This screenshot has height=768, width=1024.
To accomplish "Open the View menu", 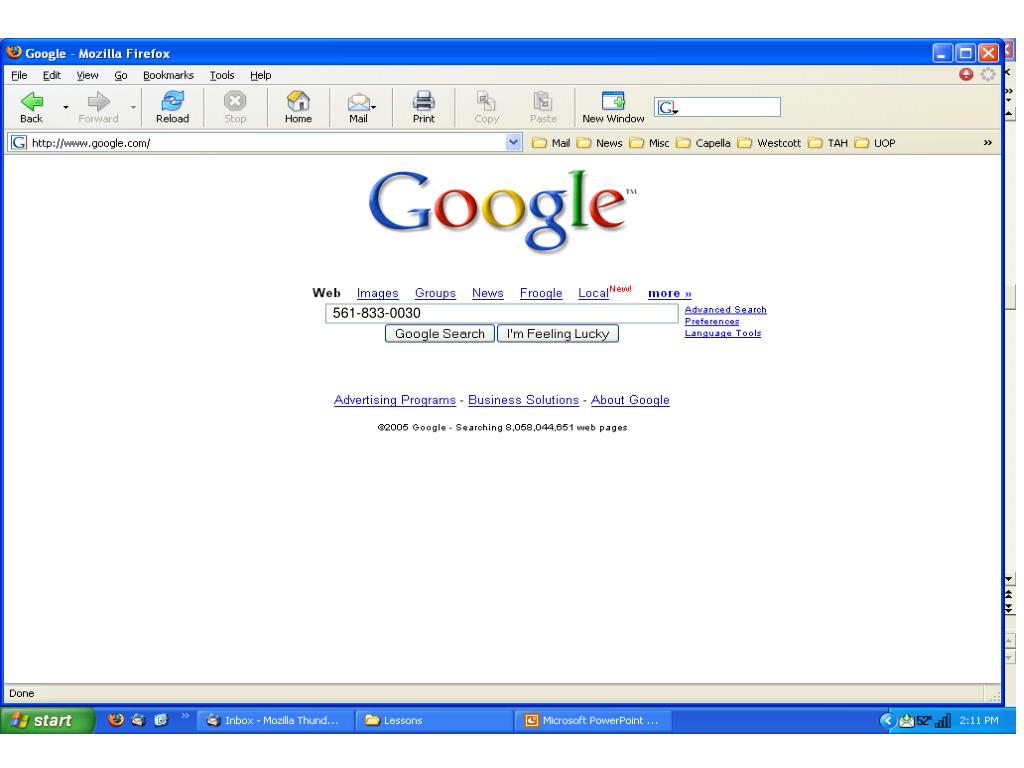I will coord(88,75).
